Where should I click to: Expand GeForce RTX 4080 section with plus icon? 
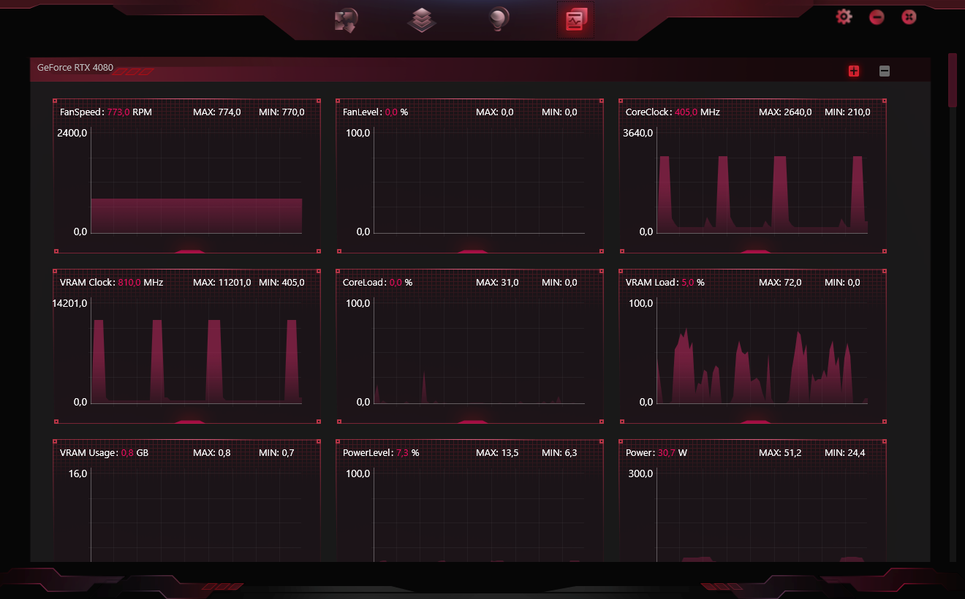click(x=854, y=71)
